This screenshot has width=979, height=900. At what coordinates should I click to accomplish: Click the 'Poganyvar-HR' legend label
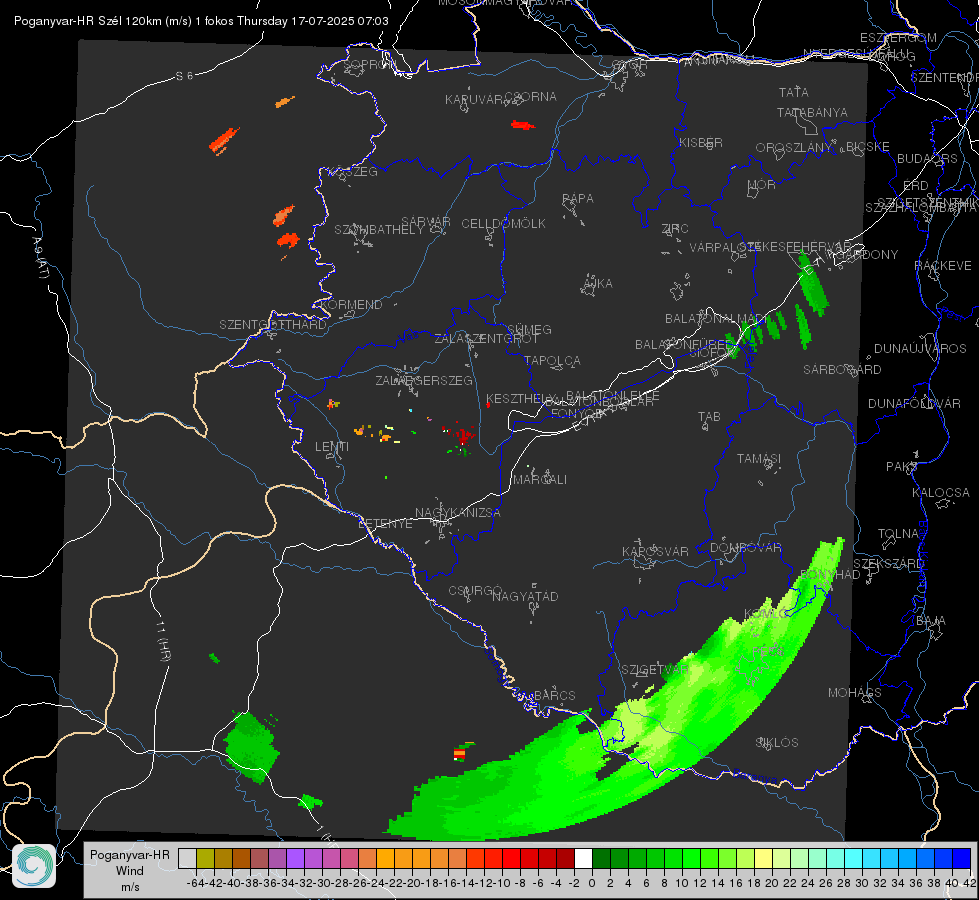coord(129,854)
